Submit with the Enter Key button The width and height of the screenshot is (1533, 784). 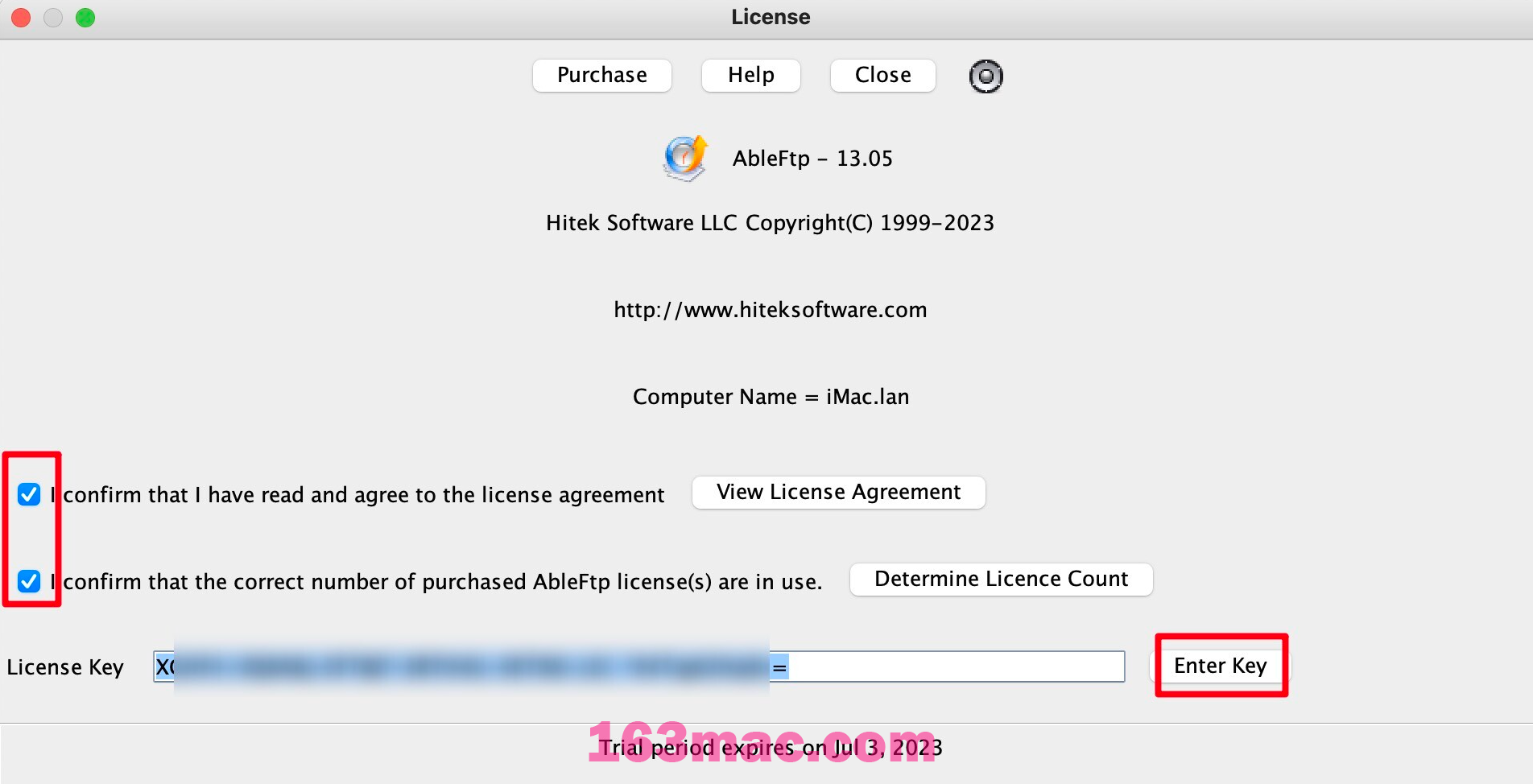tap(1221, 666)
